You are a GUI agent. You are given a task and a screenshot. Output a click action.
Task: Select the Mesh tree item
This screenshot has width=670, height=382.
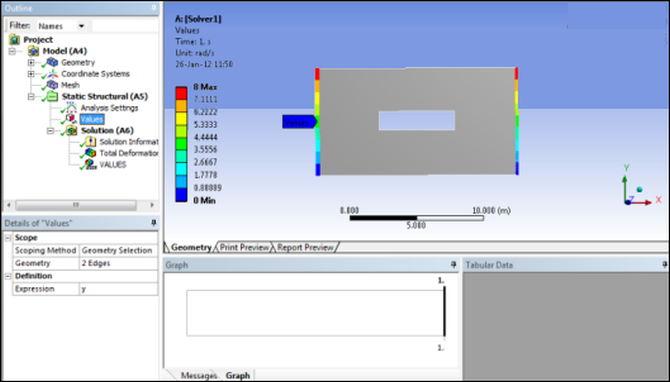pyautogui.click(x=70, y=85)
